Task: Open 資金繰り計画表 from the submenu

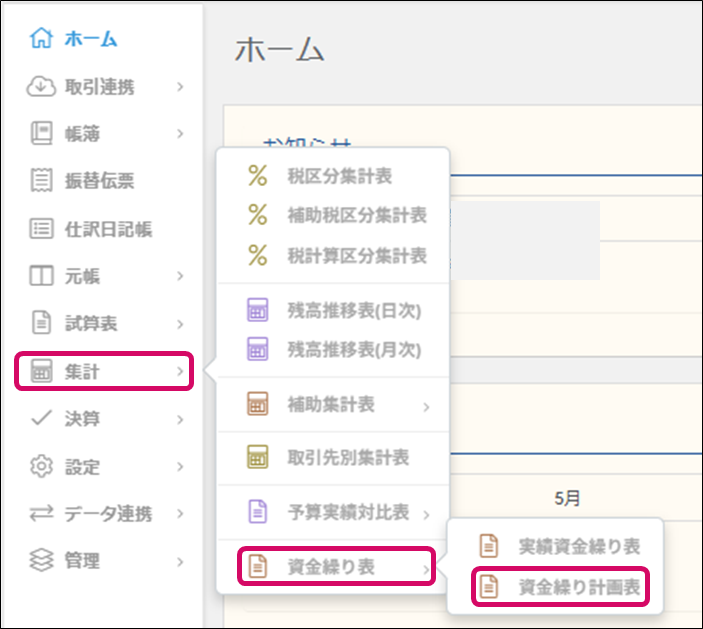Action: click(x=578, y=587)
